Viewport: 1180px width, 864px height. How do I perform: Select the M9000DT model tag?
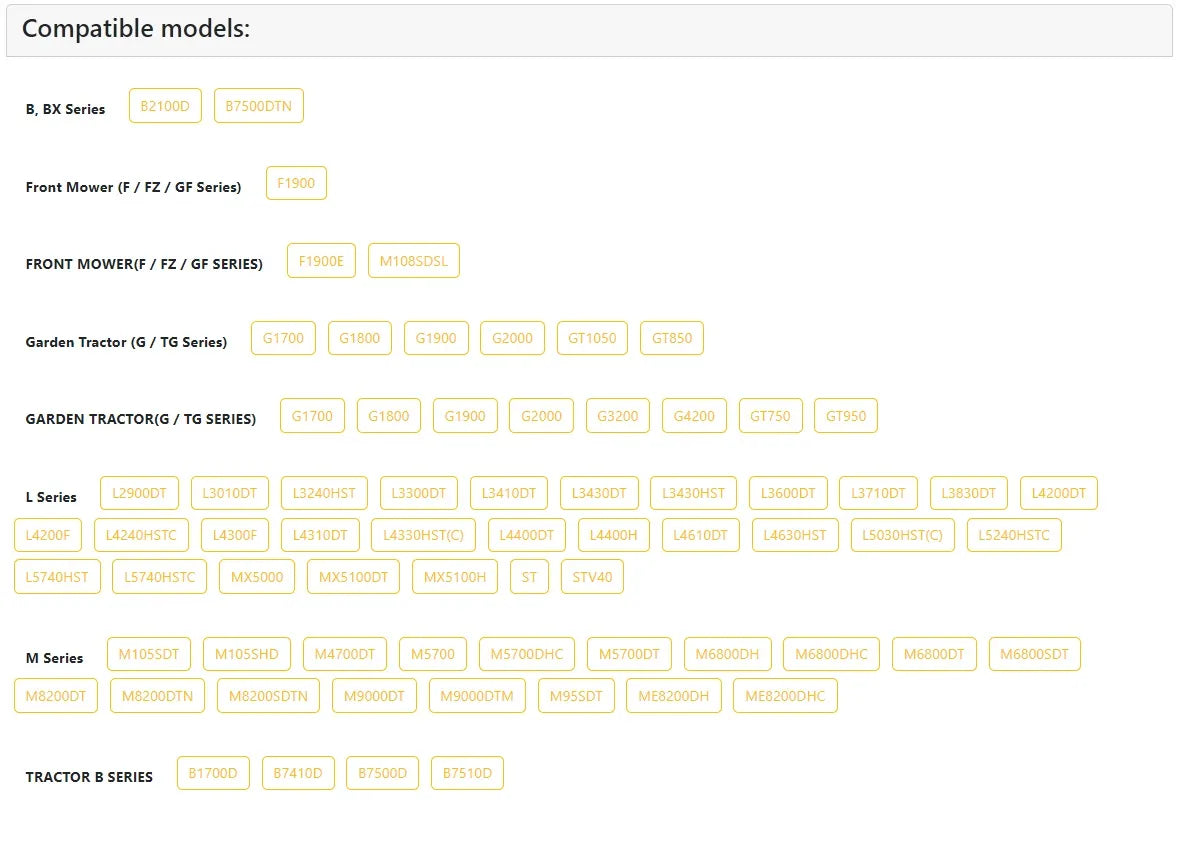[x=374, y=696]
